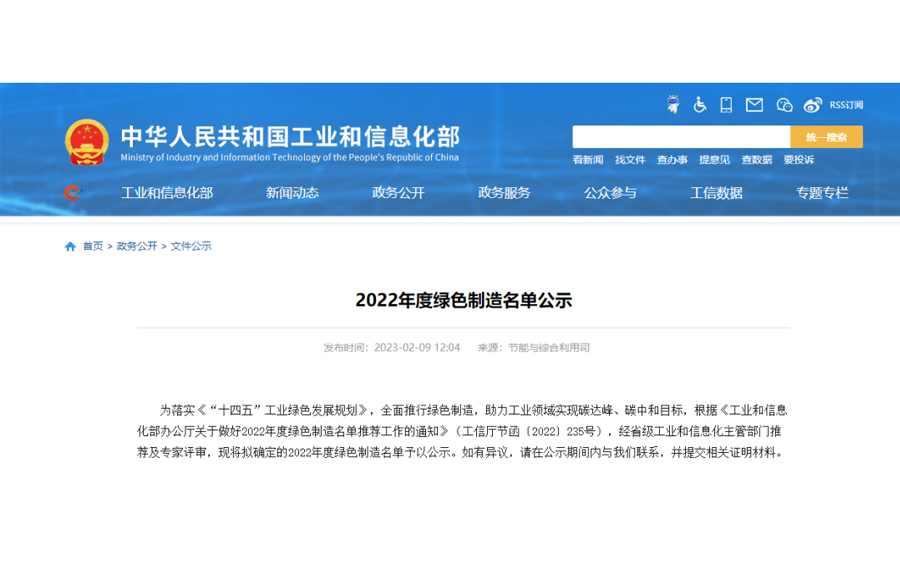Image resolution: width=900 pixels, height=562 pixels.
Task: Open the 政务服务 nav menu
Action: tap(505, 193)
